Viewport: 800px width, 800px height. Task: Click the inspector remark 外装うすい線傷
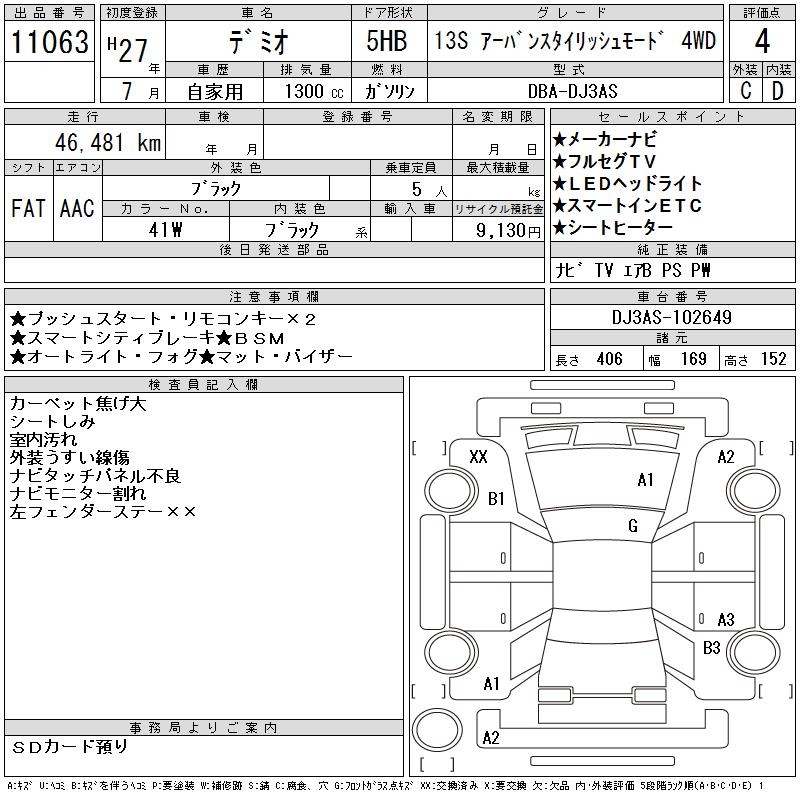tap(69, 458)
